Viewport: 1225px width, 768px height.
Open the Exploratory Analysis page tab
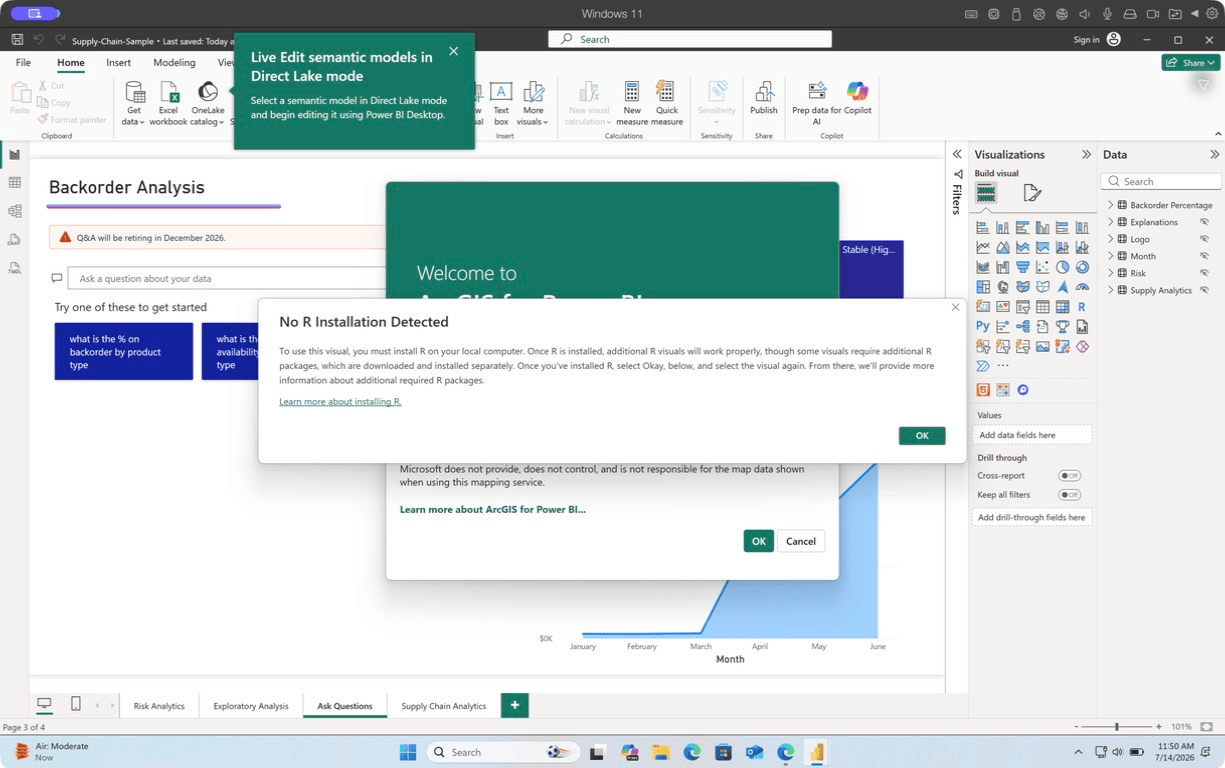pos(251,706)
